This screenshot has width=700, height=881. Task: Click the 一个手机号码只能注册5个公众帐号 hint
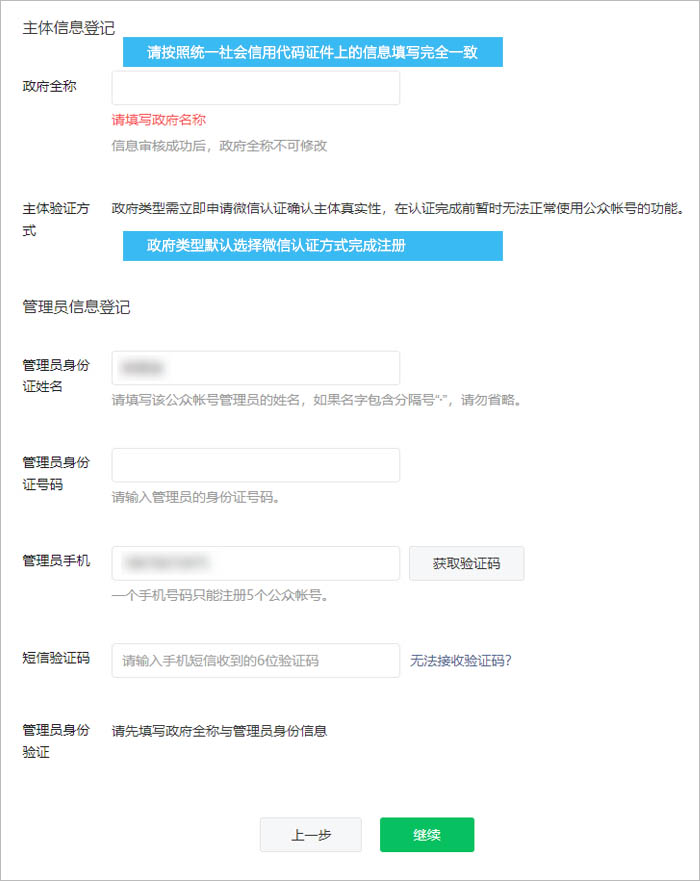coord(220,596)
